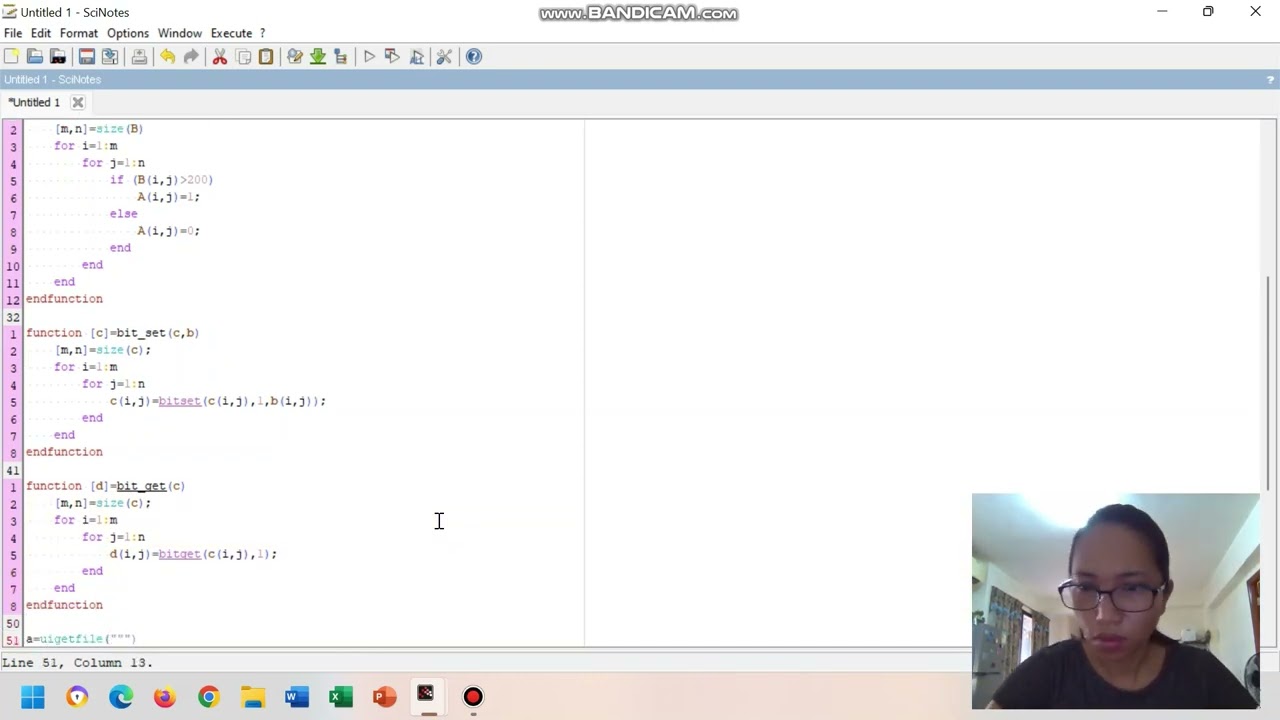This screenshot has width=1280, height=720.
Task: Open the Window menu
Action: pyautogui.click(x=180, y=33)
